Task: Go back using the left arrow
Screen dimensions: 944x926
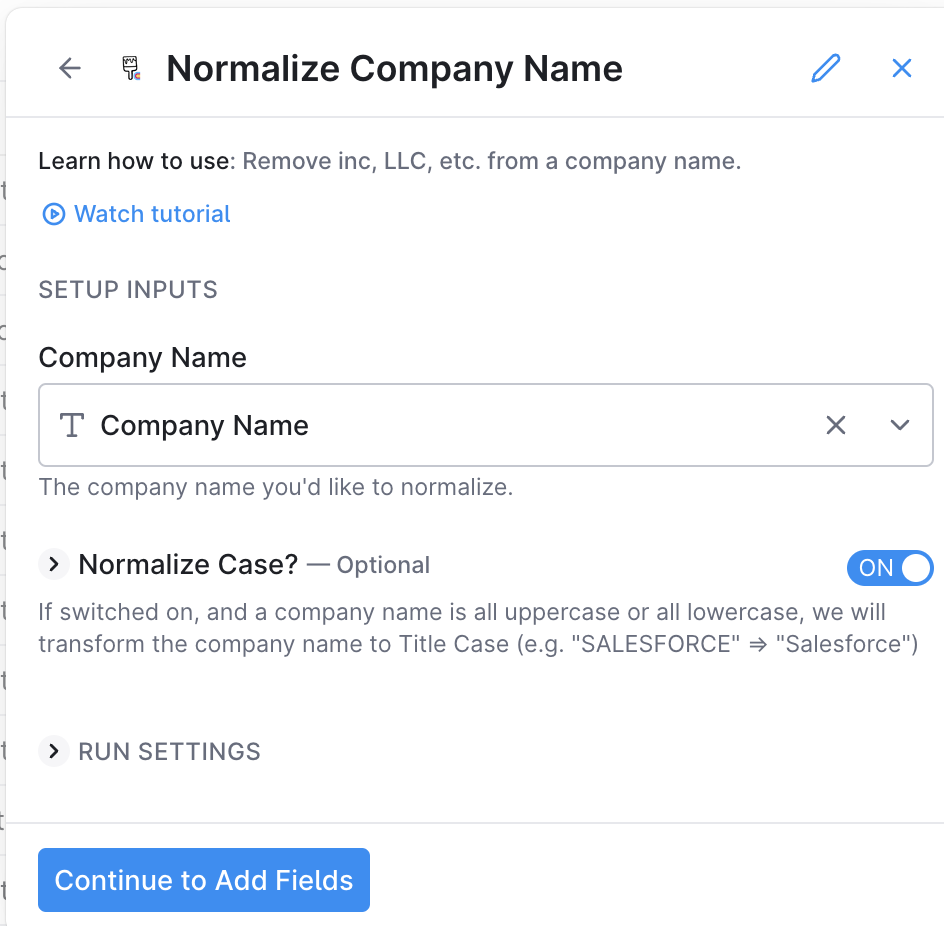Action: (70, 68)
